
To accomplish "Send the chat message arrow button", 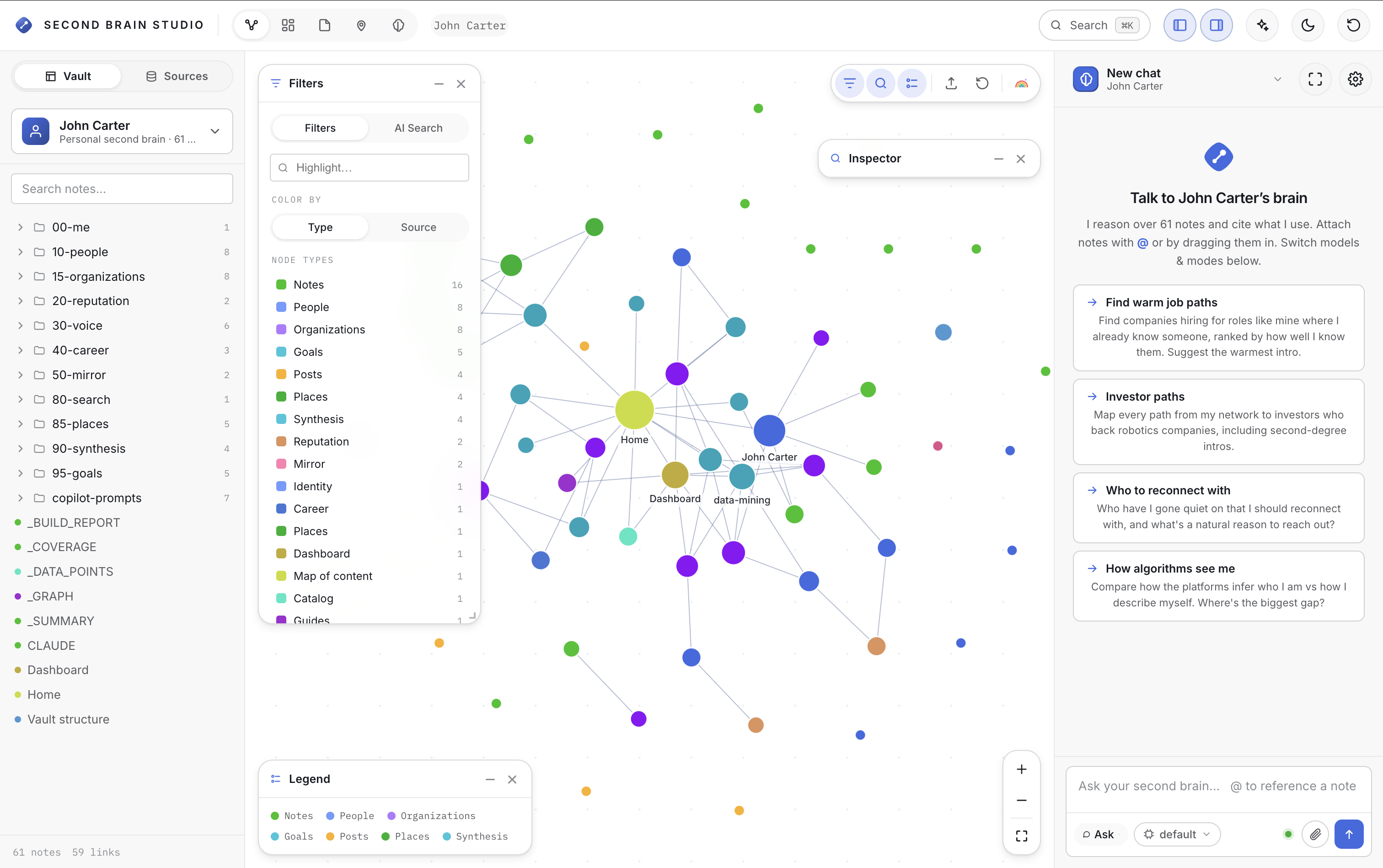I will [1349, 835].
